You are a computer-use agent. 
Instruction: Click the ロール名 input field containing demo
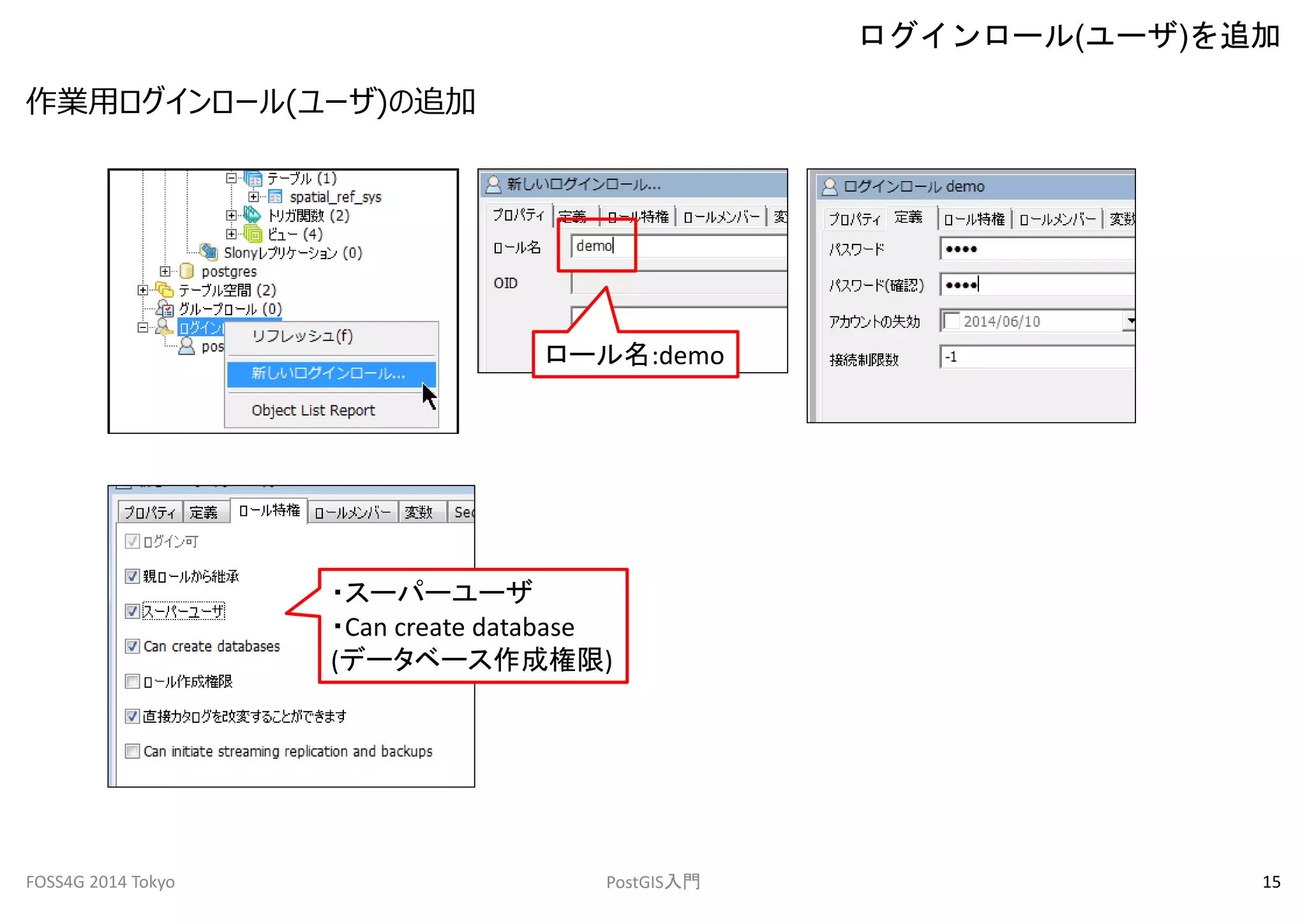point(678,246)
